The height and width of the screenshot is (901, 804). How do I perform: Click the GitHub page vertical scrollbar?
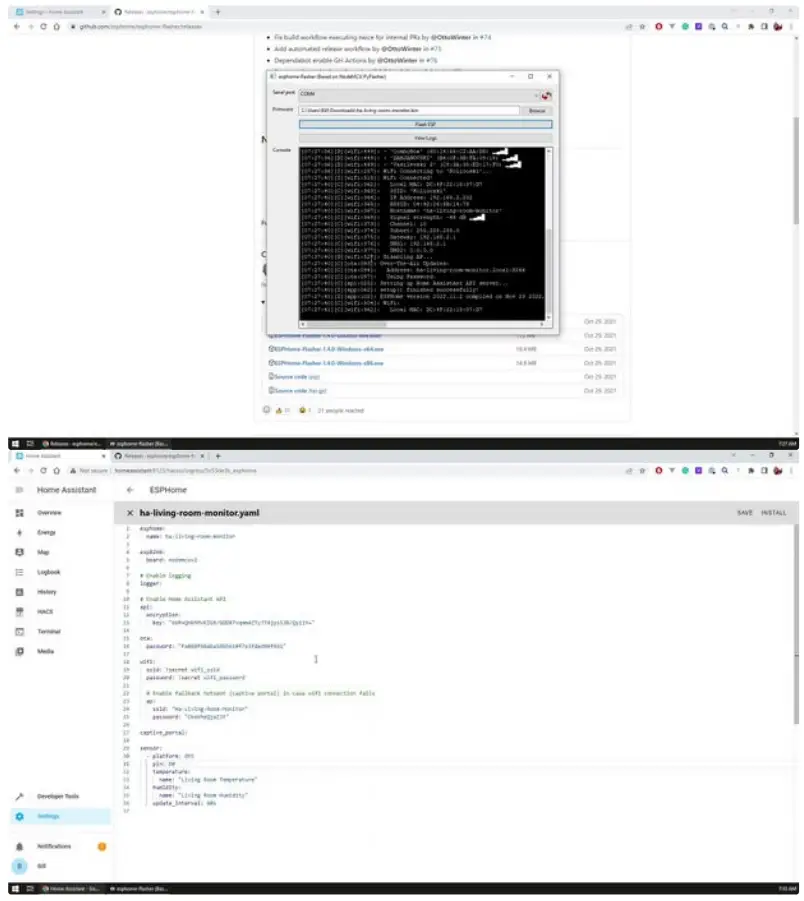point(796,171)
